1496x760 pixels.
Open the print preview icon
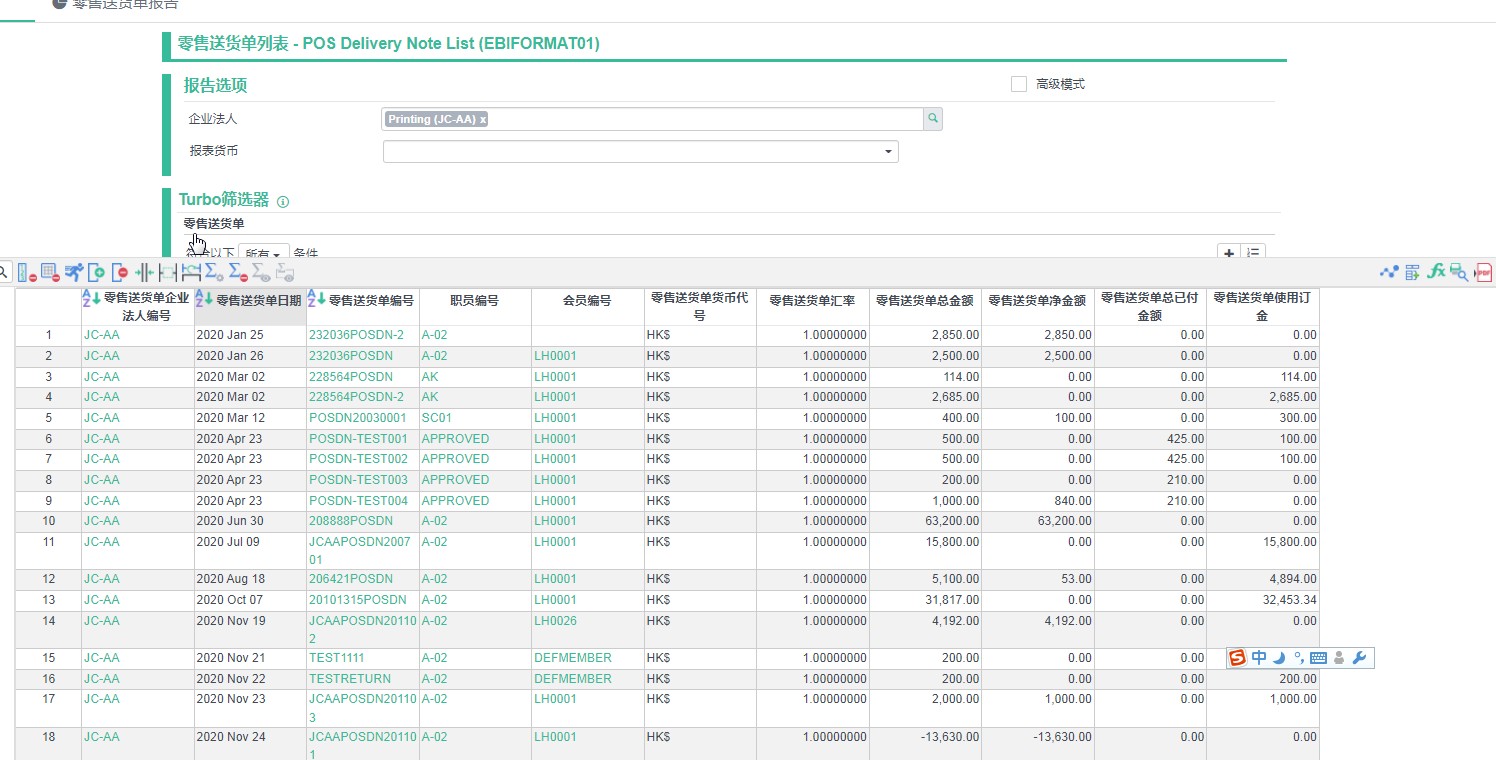[1459, 272]
